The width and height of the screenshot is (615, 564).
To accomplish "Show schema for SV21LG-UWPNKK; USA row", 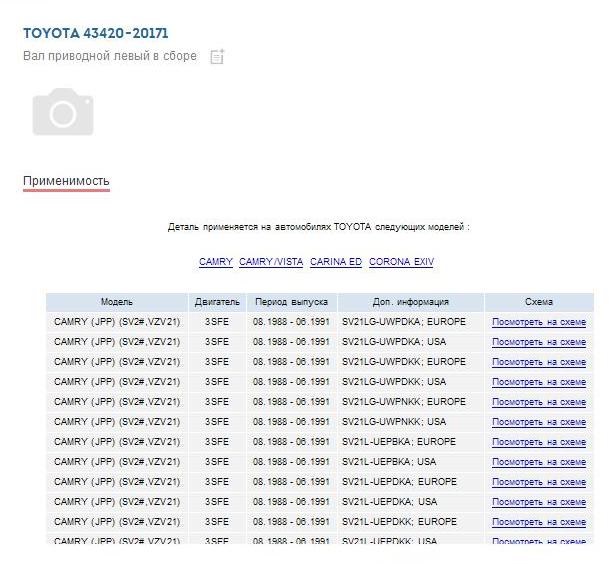I will [x=538, y=422].
